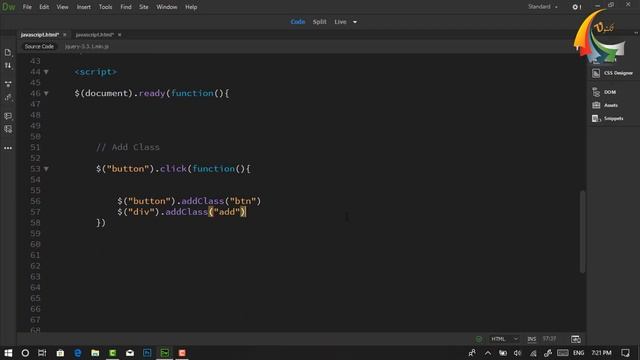Screen dimensions: 640x360
Task: Open Photoshop from the taskbar
Action: pyautogui.click(x=147, y=353)
